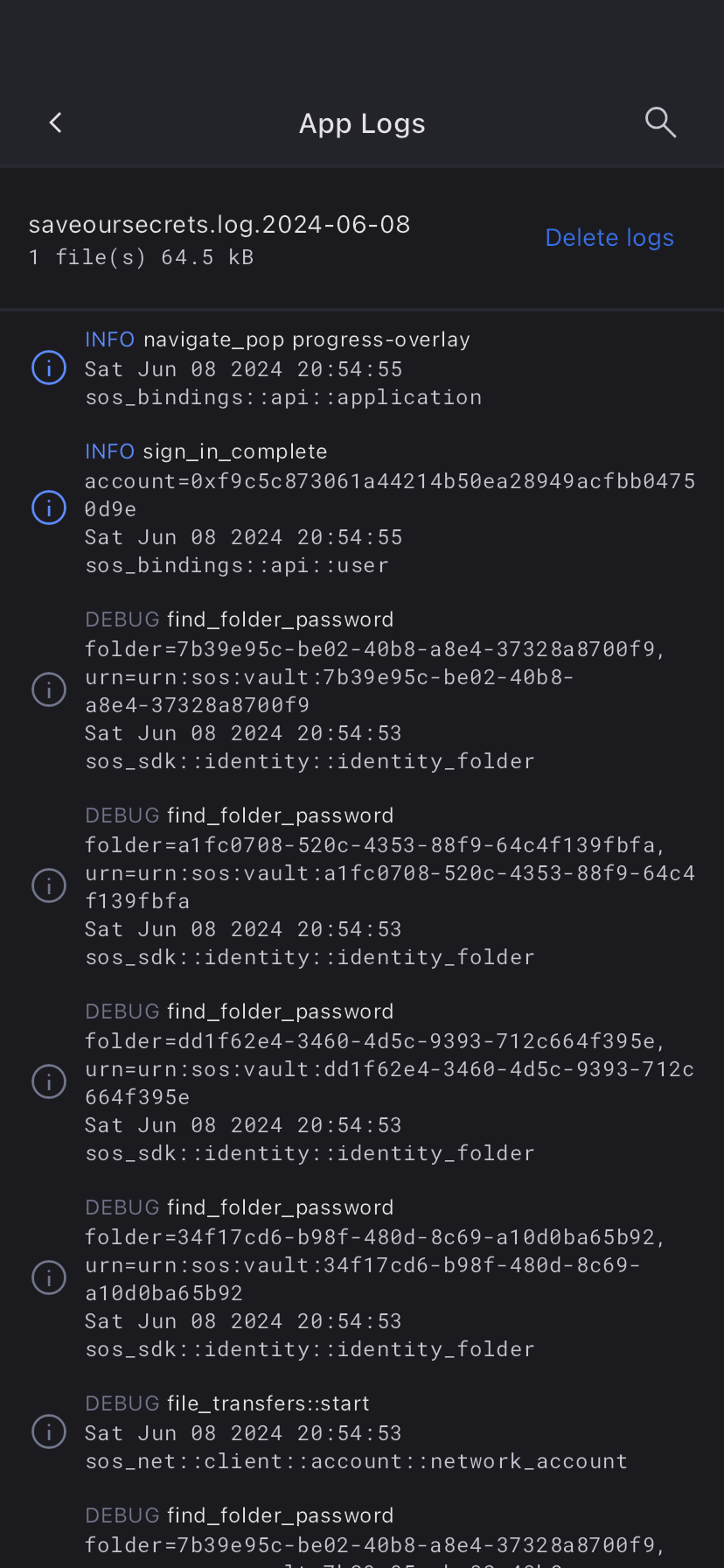Select the sos_bindings::api::user module line
724x1568 pixels.
point(236,565)
